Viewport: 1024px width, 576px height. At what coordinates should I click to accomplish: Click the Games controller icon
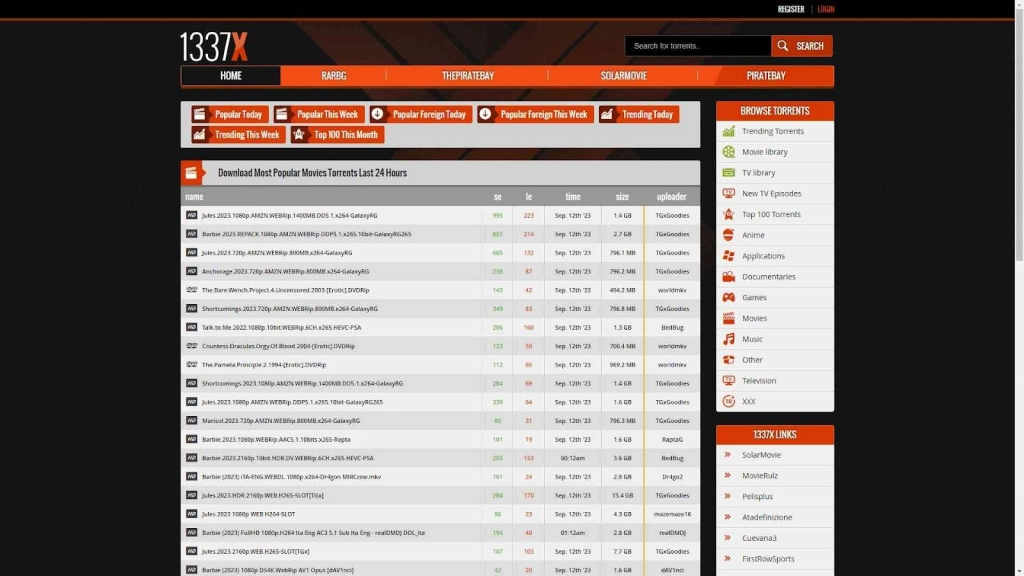coord(729,297)
